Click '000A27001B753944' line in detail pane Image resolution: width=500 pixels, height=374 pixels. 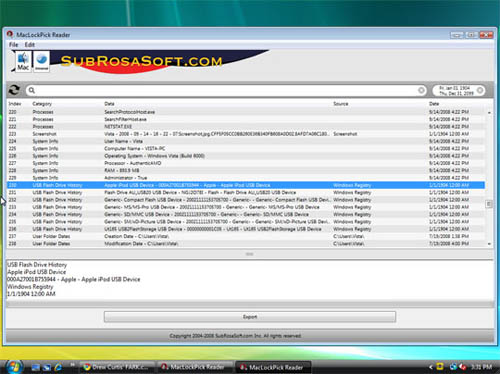(74, 279)
